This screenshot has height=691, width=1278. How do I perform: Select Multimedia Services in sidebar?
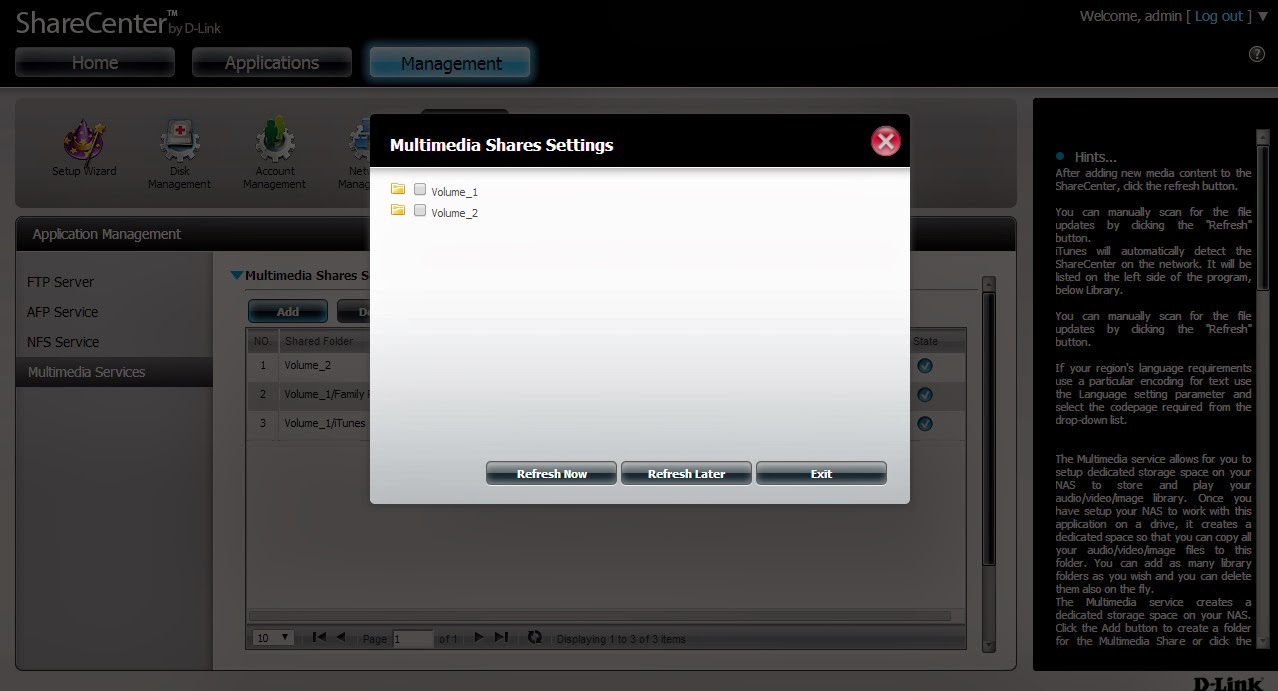coord(114,372)
